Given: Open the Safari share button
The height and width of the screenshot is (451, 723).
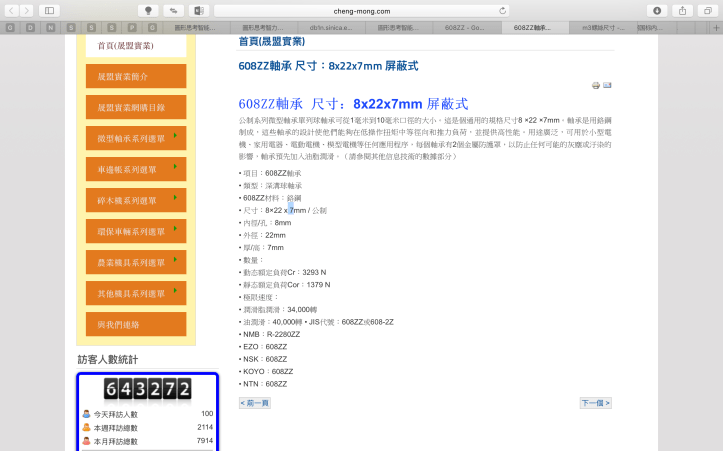Looking at the screenshot, I should coord(684,10).
